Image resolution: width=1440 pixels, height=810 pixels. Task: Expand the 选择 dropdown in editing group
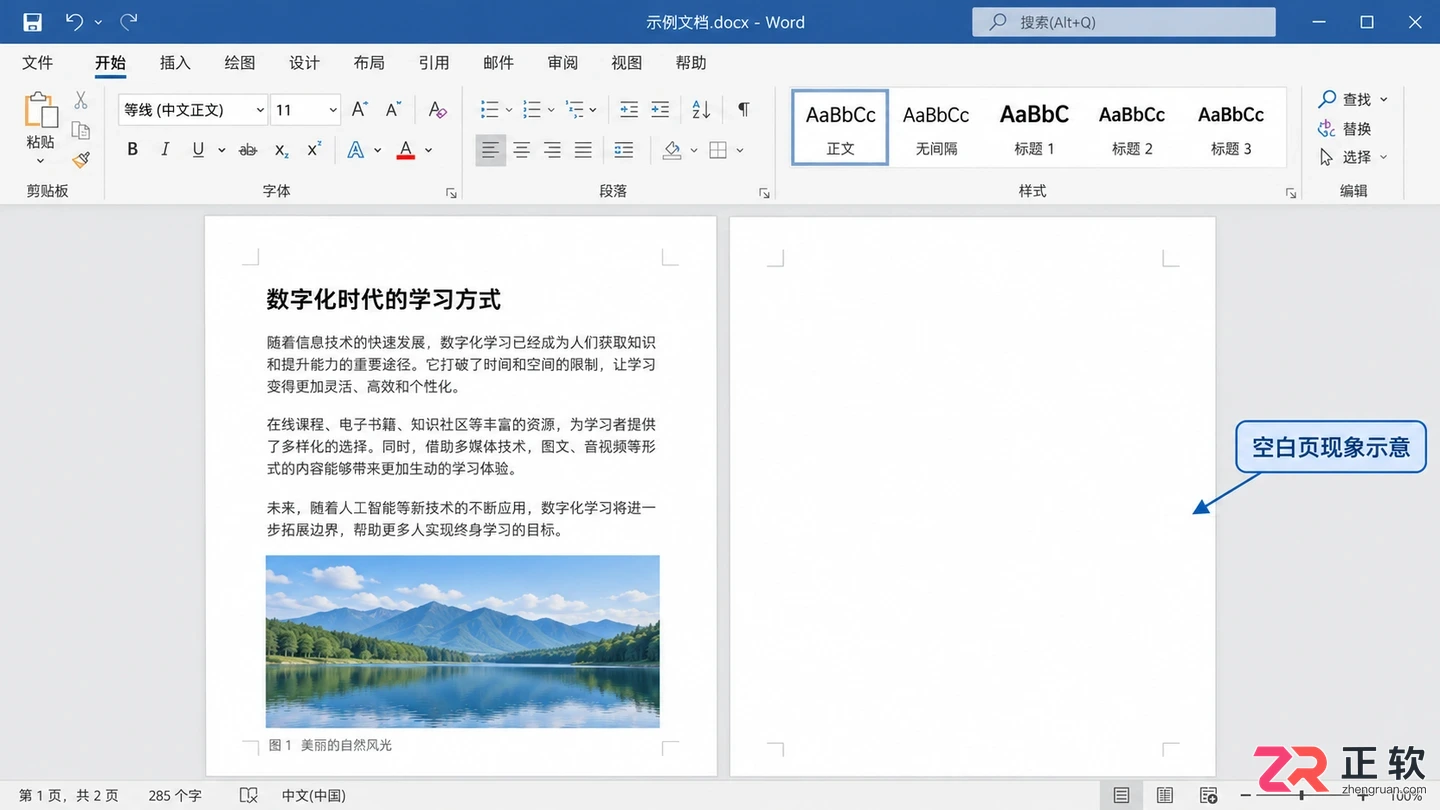pyautogui.click(x=1384, y=157)
